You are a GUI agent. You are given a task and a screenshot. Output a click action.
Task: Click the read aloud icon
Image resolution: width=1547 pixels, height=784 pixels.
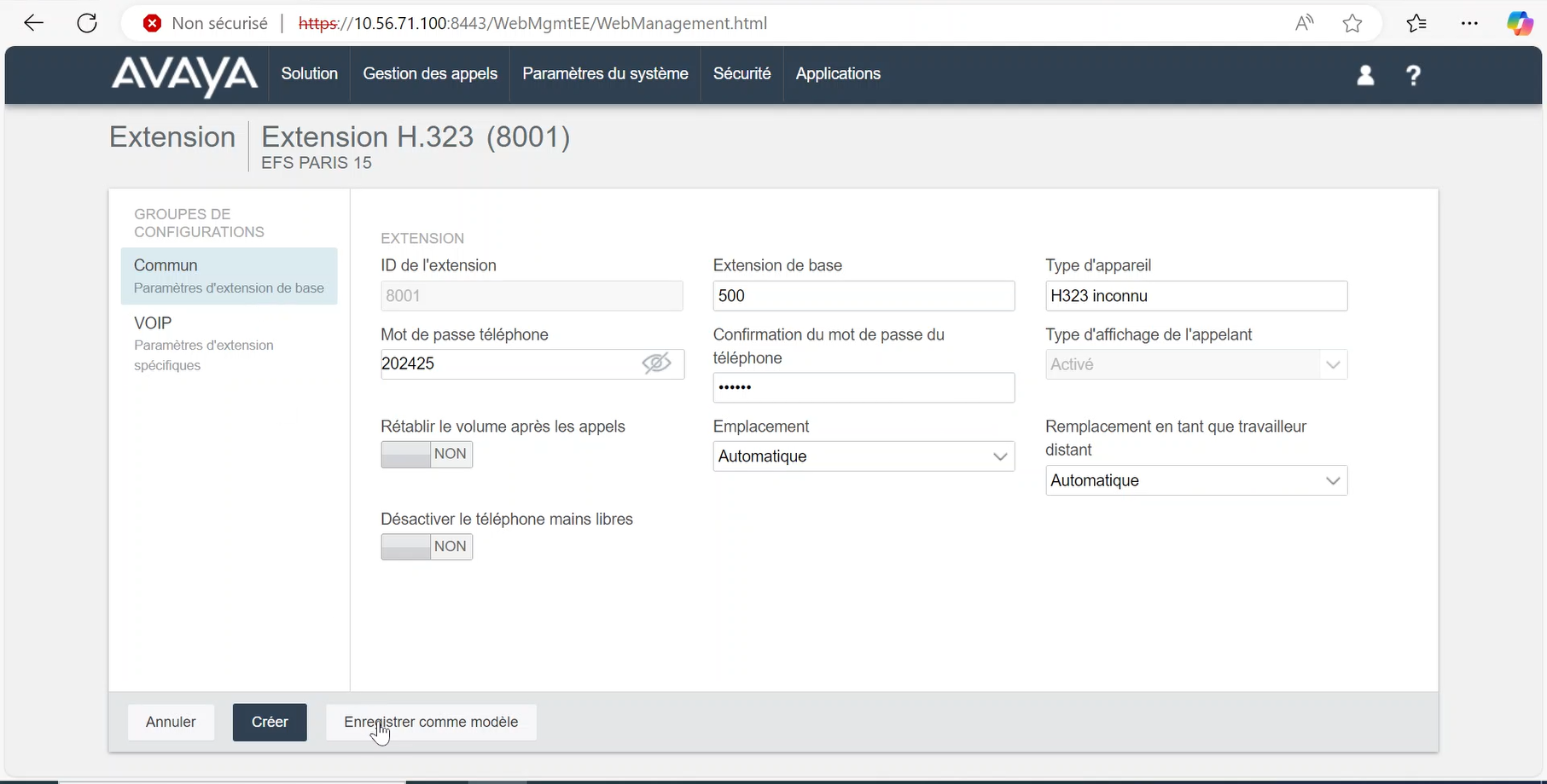click(1304, 23)
